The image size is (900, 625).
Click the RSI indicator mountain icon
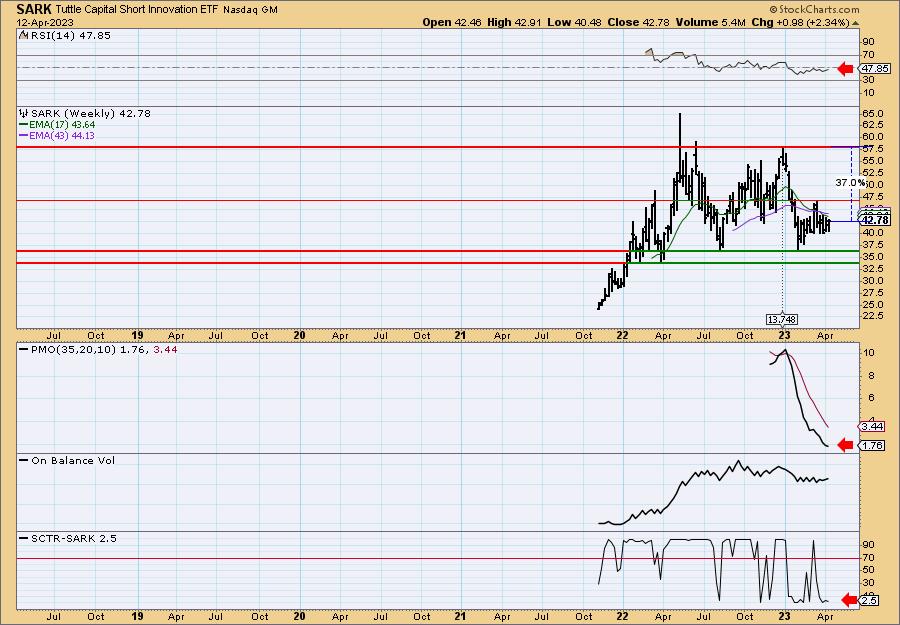(x=23, y=35)
